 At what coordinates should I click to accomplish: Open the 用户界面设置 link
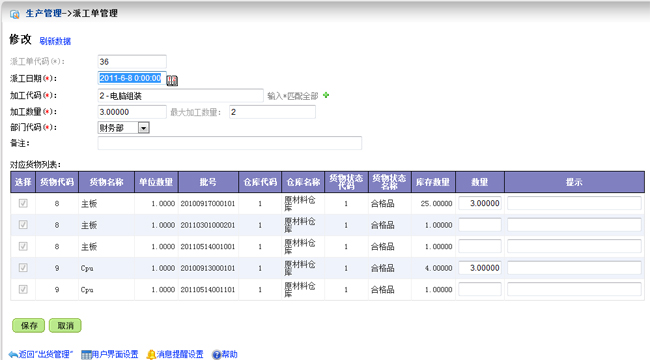click(115, 355)
